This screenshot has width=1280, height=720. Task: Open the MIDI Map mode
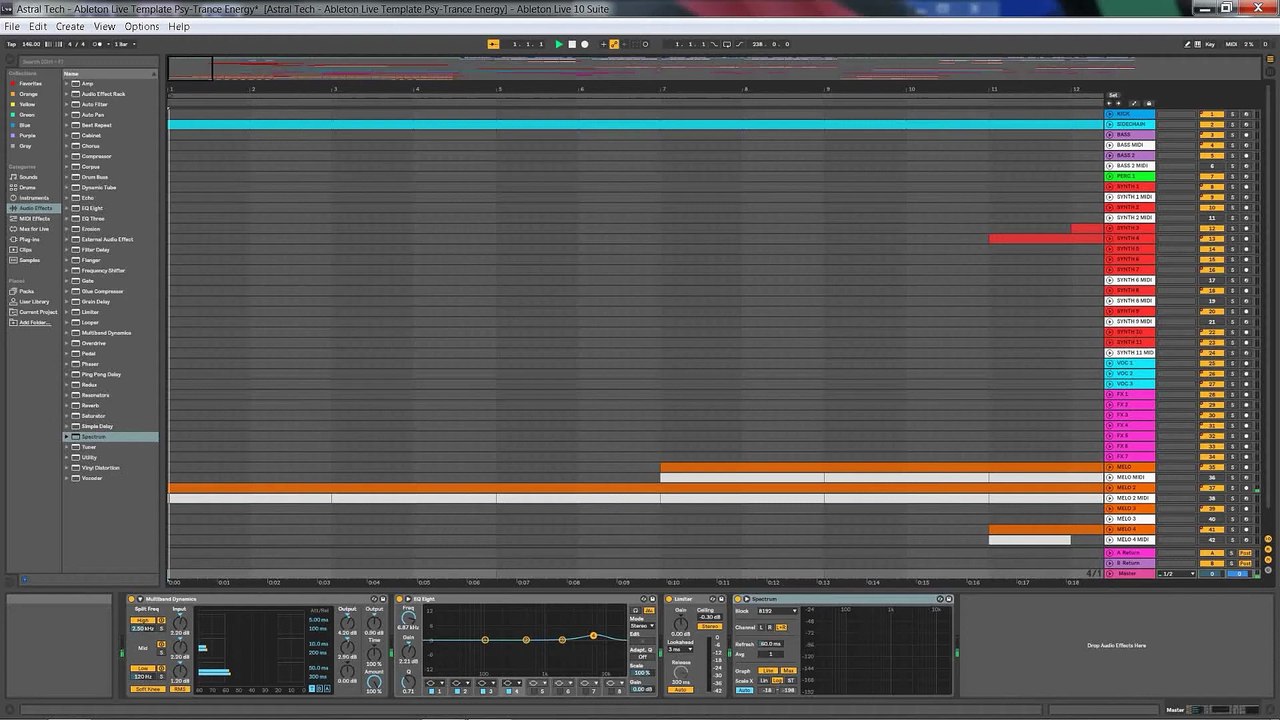tap(1231, 44)
